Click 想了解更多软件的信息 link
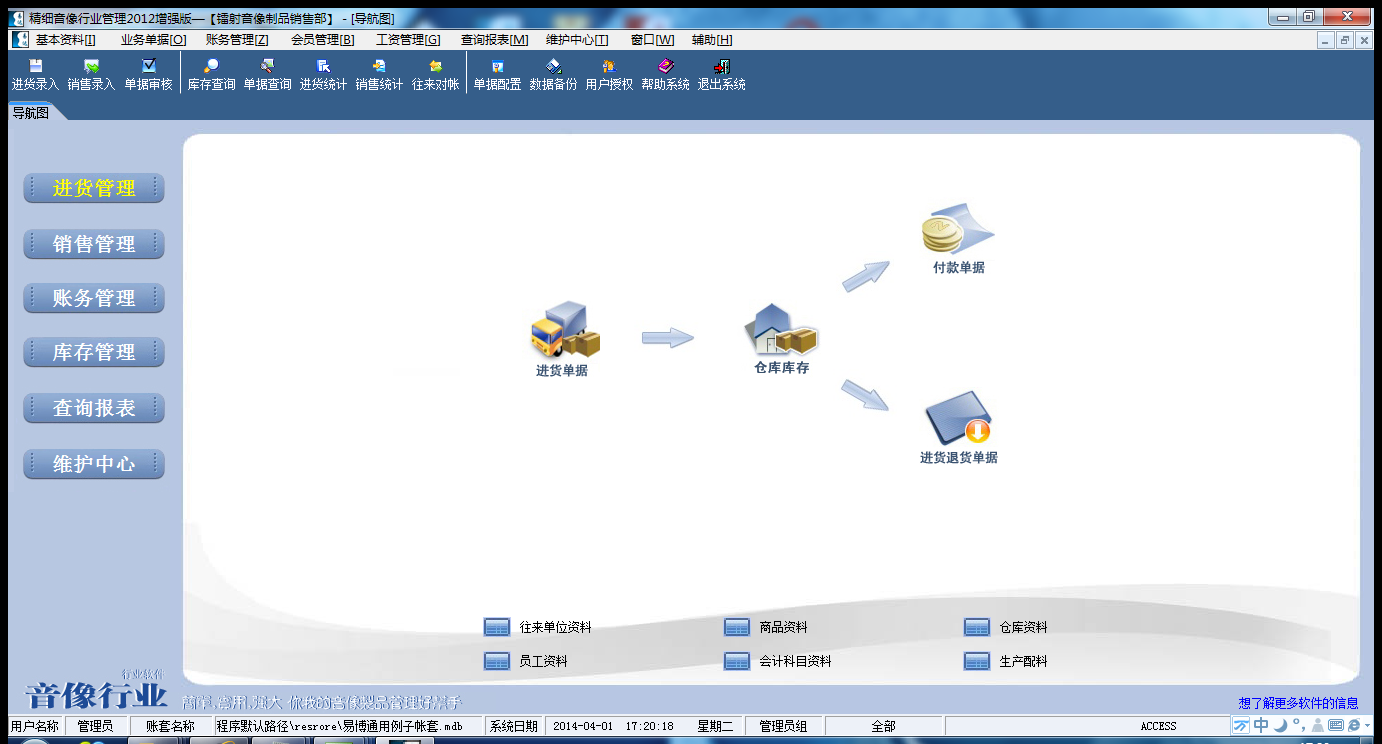1382x744 pixels. tap(1298, 703)
